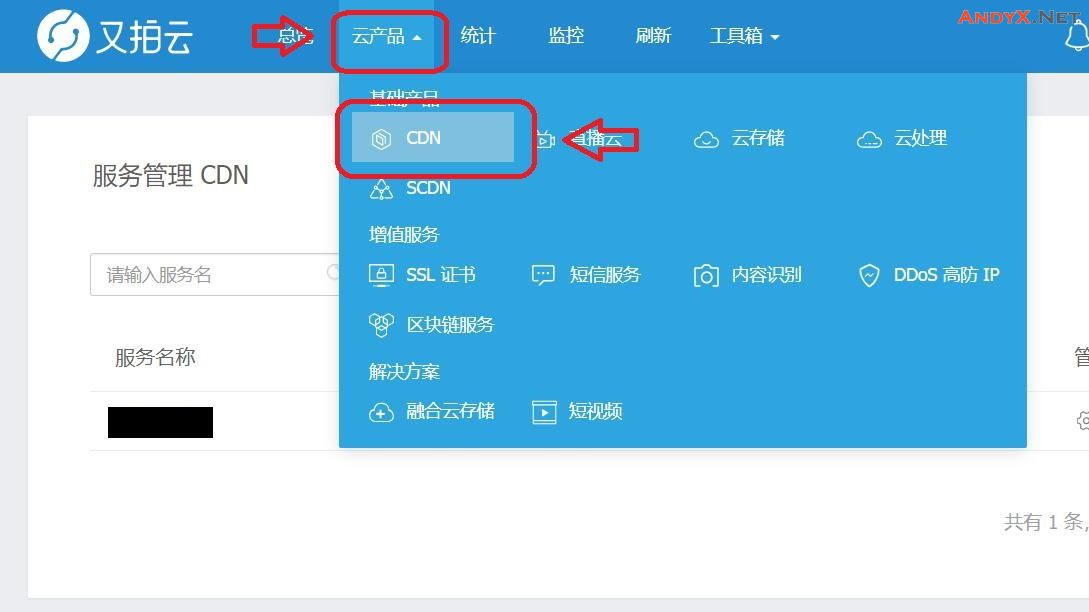
Task: Select the SSL 证书 certificate icon
Action: coord(381,275)
